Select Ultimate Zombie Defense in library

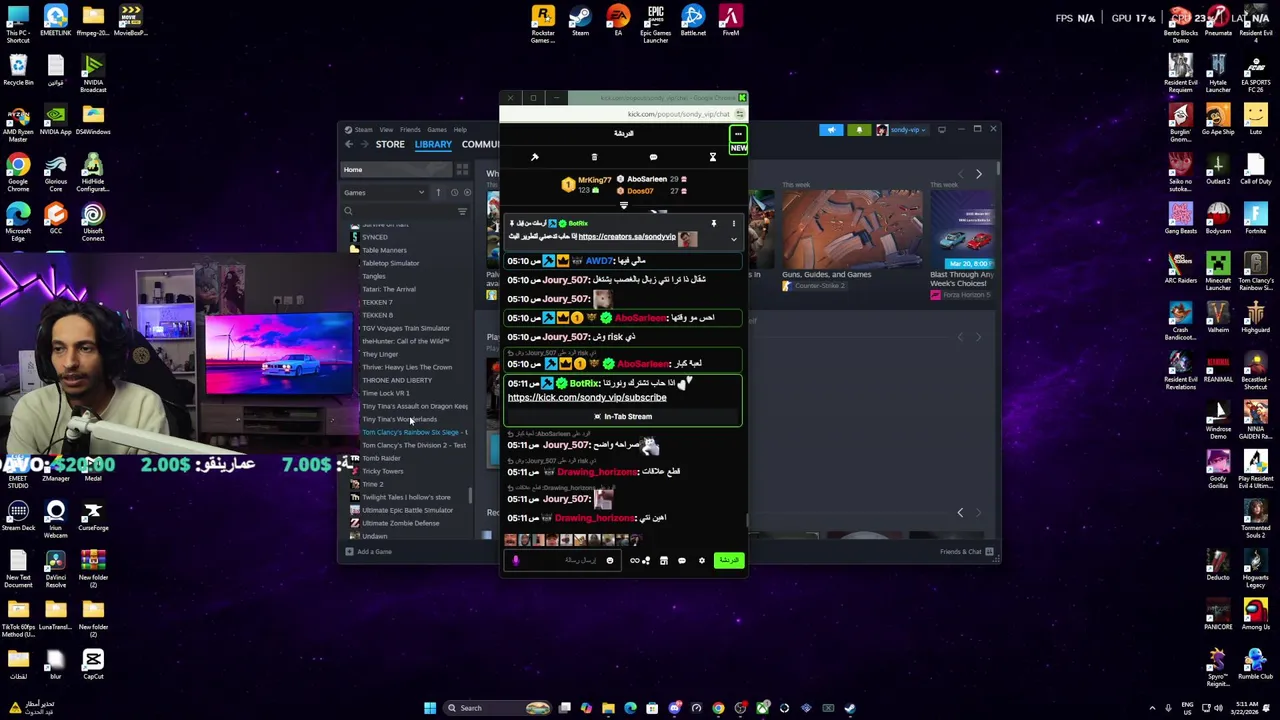click(x=400, y=524)
